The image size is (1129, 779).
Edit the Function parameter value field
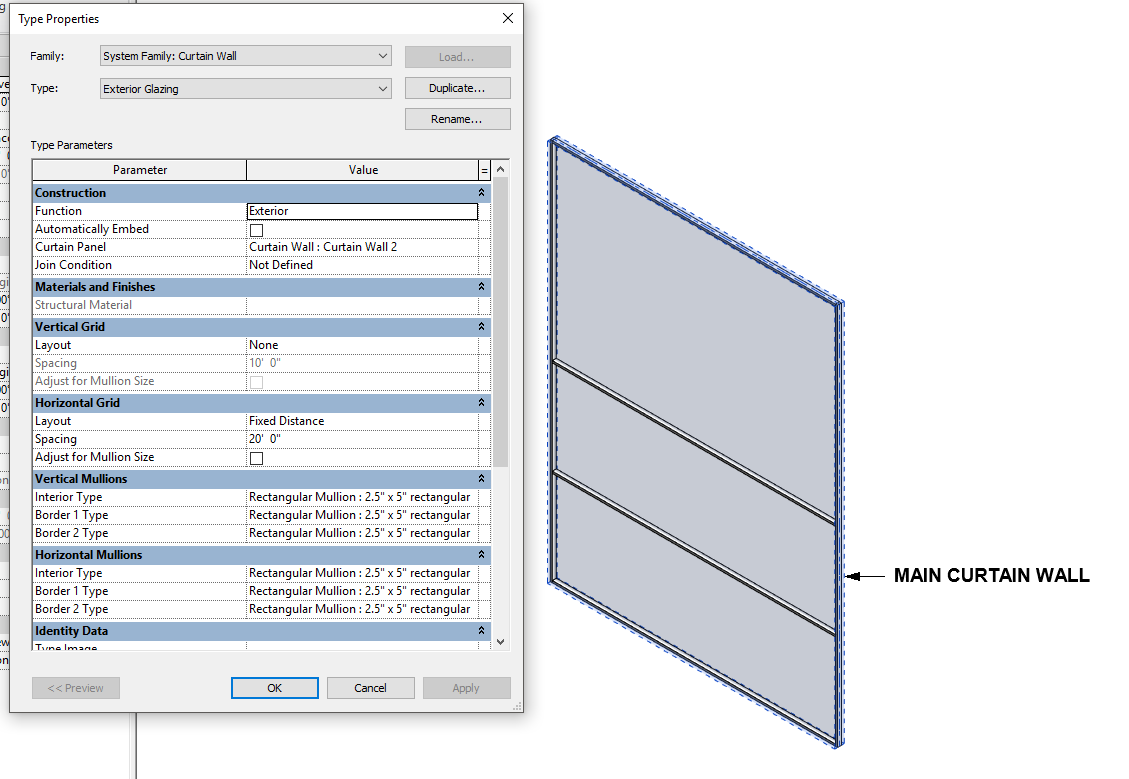tap(362, 211)
